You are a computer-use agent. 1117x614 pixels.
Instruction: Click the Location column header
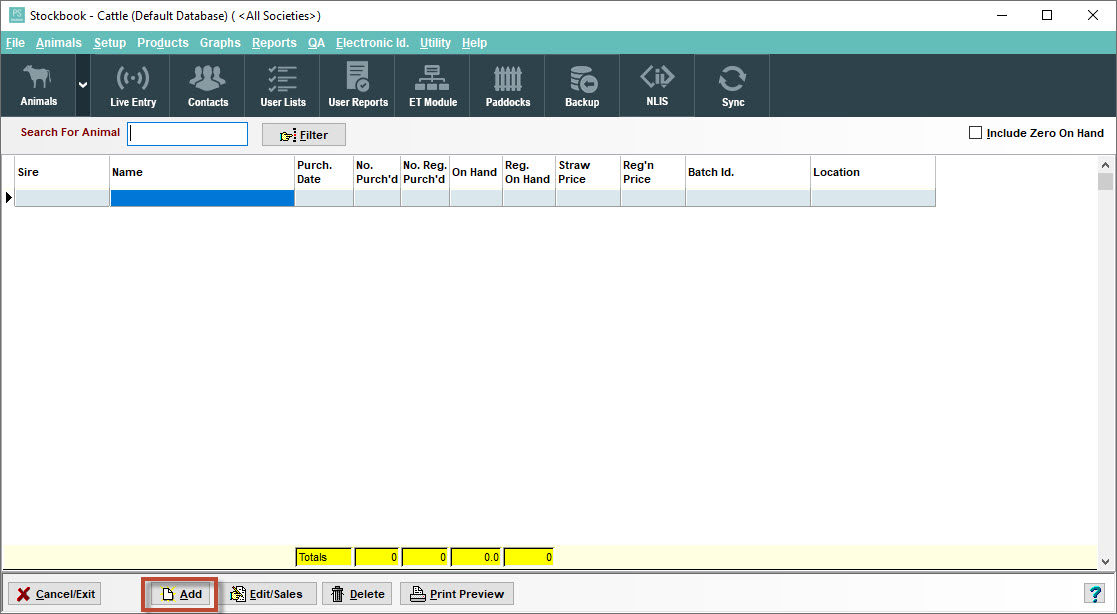click(873, 172)
